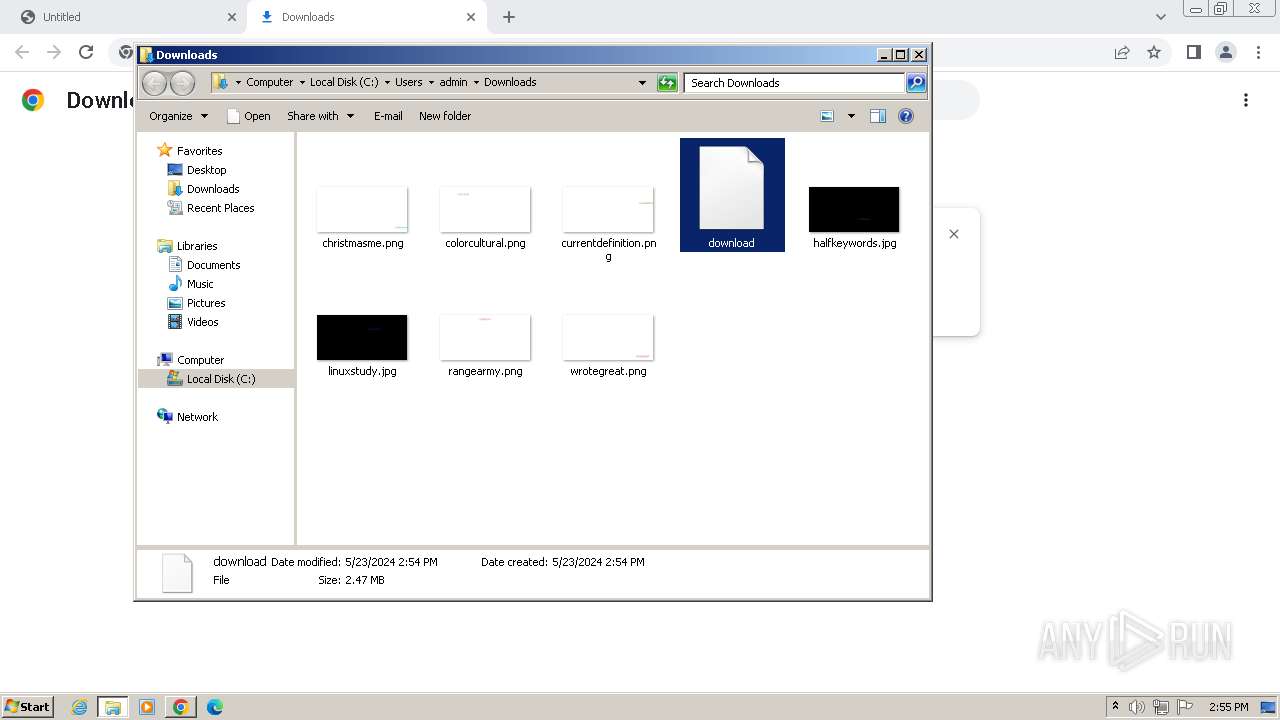The height and width of the screenshot is (720, 1280).
Task: Click Users breadcrumb segment
Action: click(408, 83)
